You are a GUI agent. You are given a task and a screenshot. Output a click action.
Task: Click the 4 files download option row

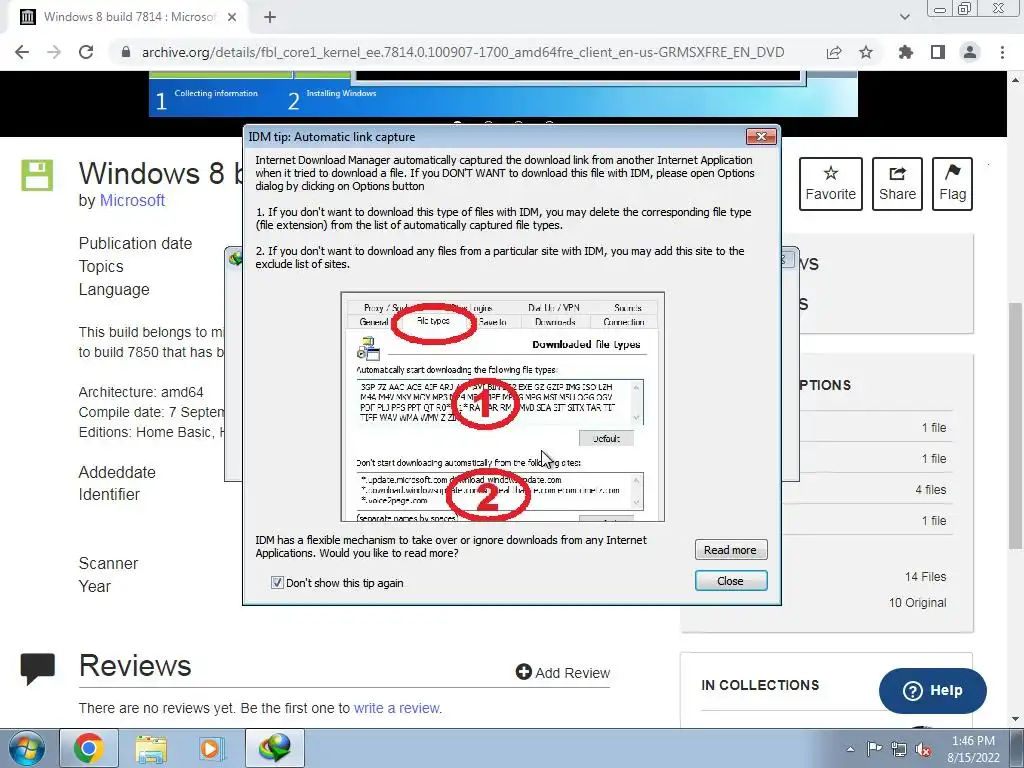tap(878, 489)
